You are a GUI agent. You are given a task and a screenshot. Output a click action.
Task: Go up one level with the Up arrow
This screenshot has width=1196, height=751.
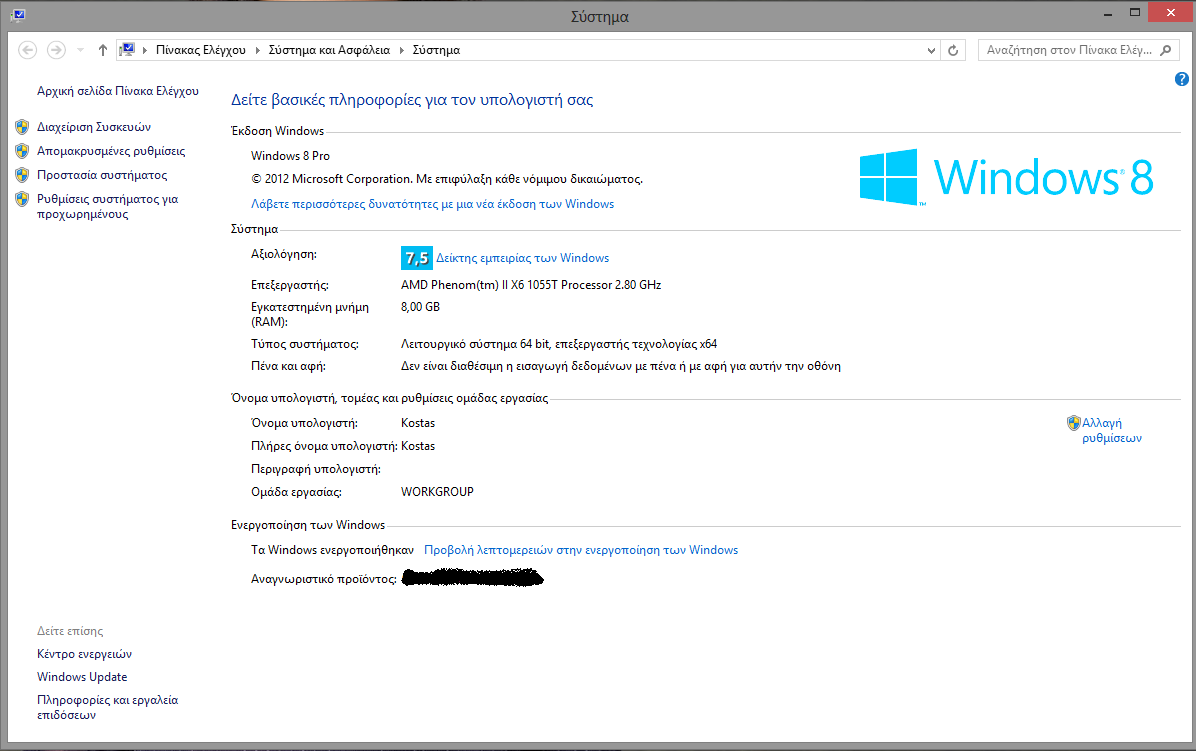tap(103, 50)
